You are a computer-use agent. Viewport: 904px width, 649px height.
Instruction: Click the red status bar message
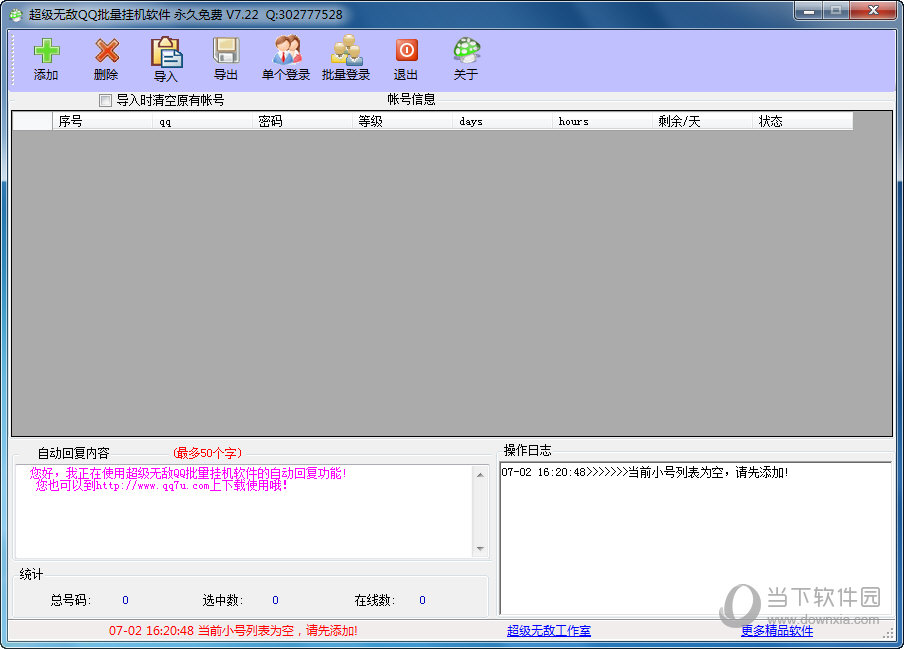click(233, 631)
